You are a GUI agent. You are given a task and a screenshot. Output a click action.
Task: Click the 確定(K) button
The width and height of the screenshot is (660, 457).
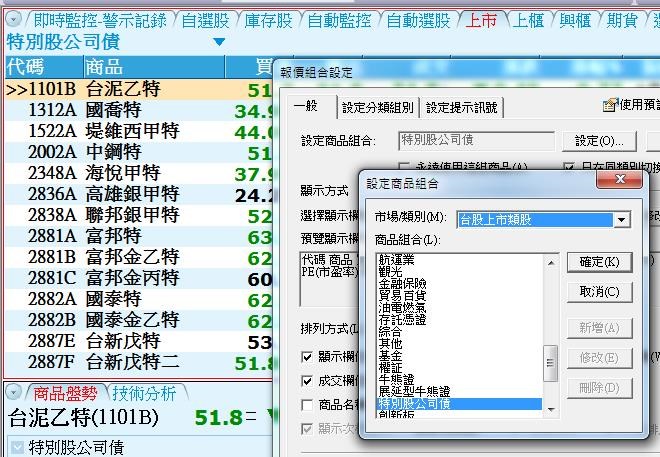(600, 262)
